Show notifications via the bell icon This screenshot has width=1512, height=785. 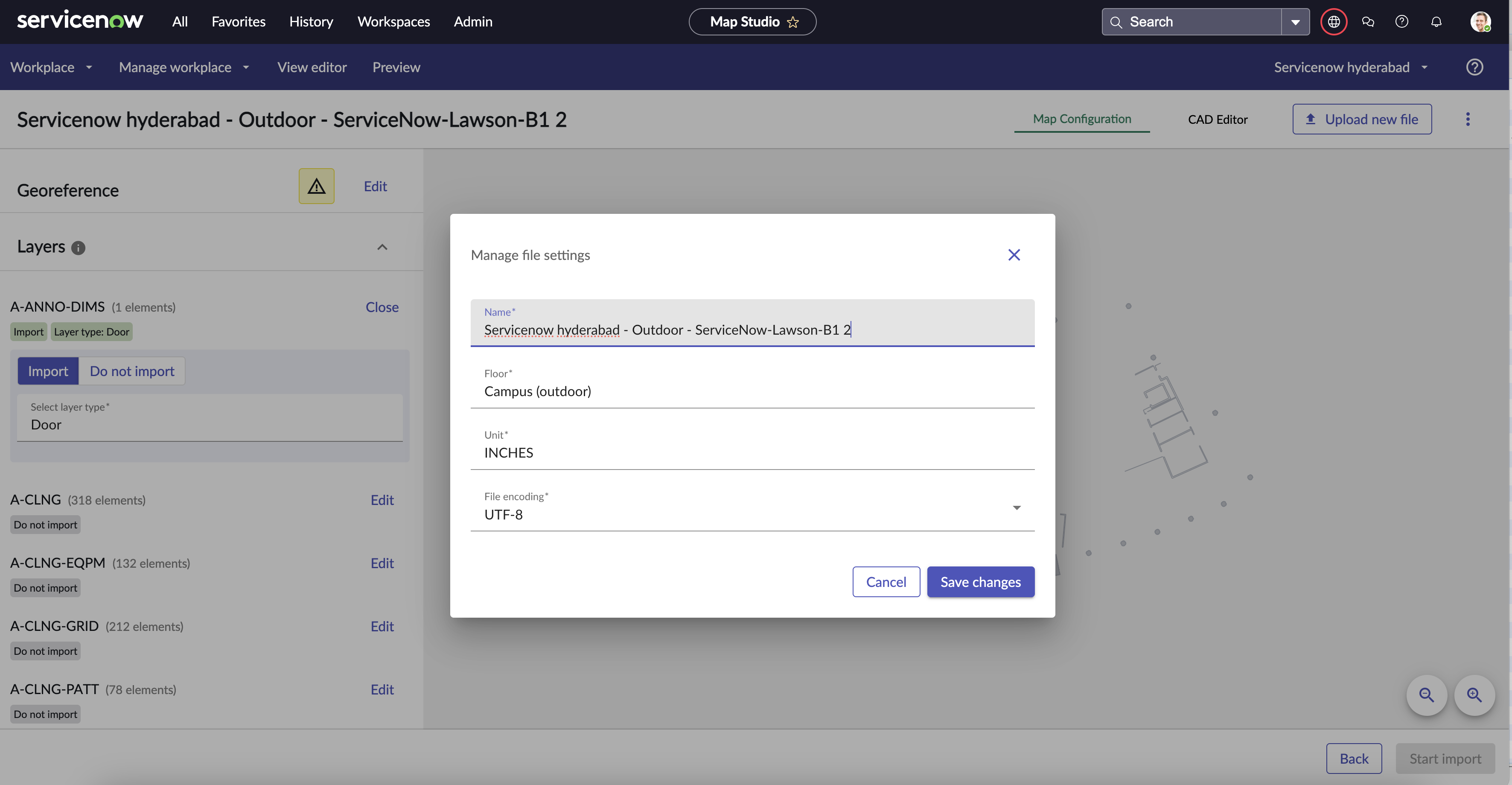(x=1436, y=22)
